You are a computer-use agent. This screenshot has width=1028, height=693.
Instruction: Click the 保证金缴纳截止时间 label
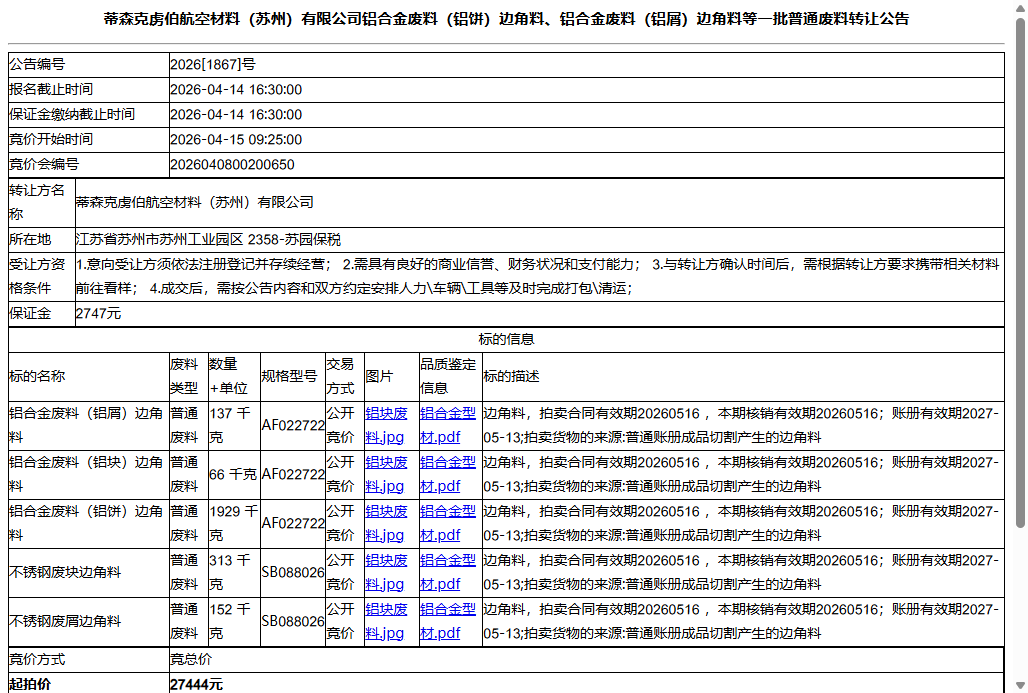[71, 115]
